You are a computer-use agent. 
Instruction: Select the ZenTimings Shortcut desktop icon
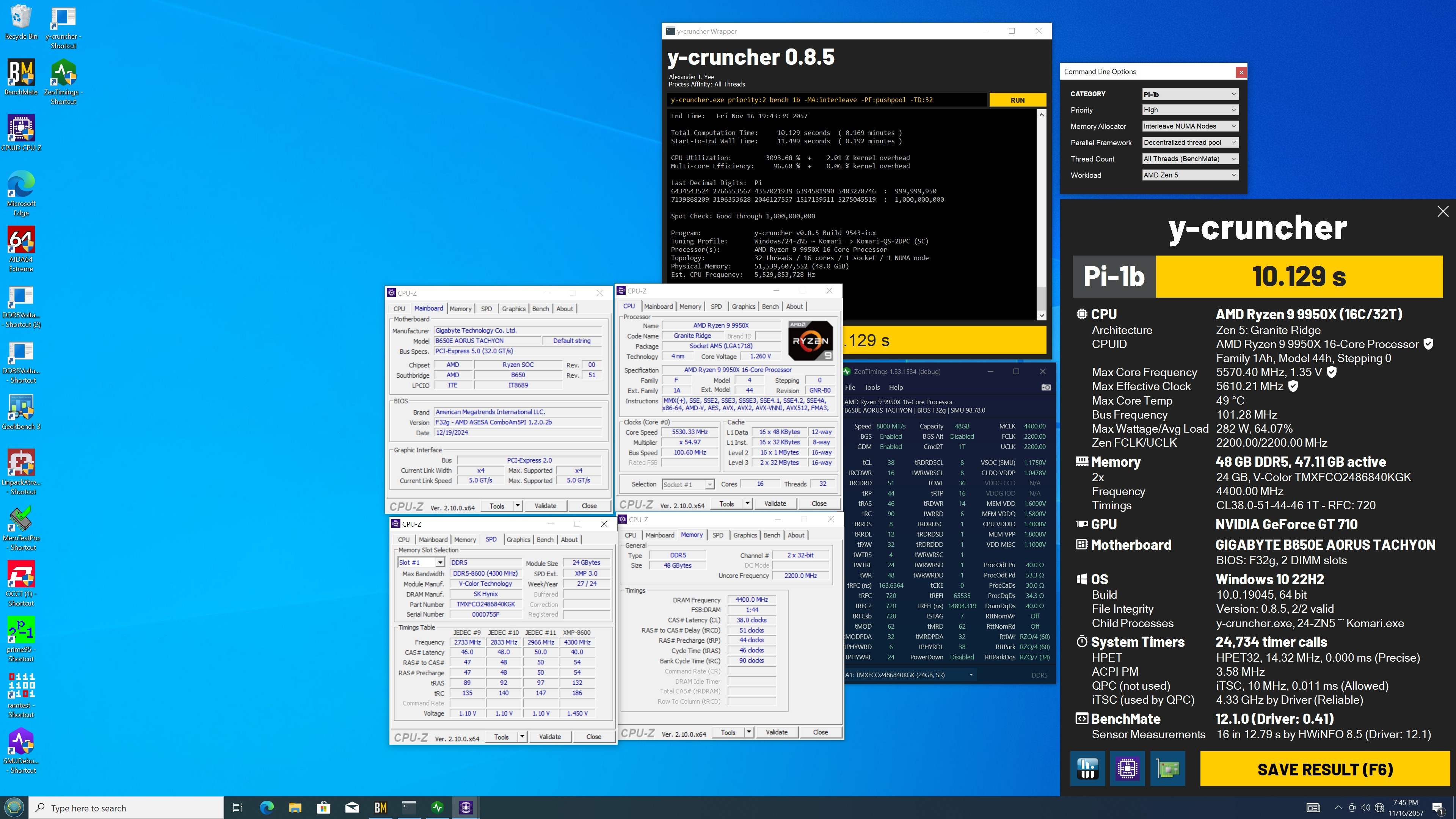[63, 83]
